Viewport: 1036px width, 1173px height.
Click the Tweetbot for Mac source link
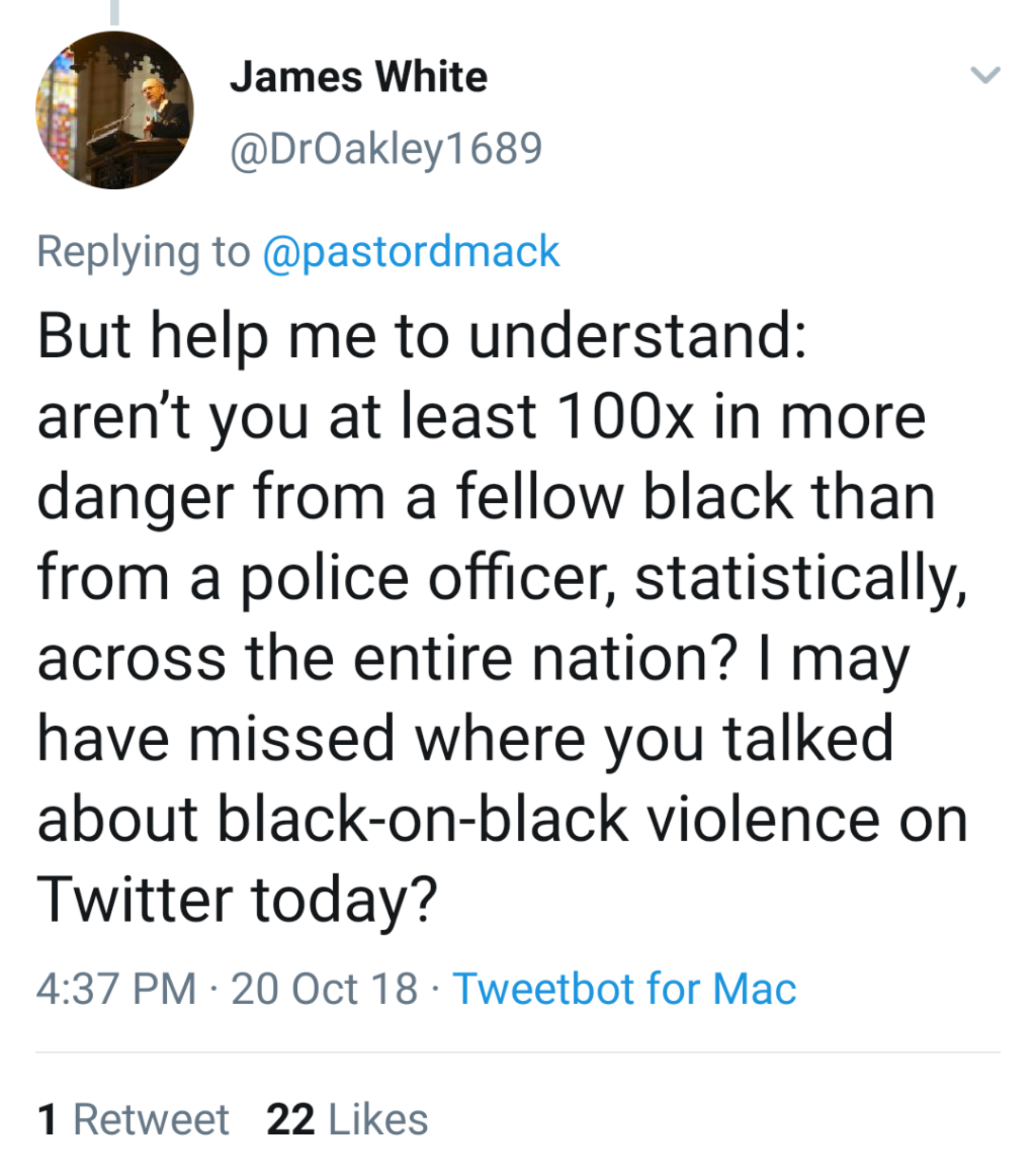(624, 988)
